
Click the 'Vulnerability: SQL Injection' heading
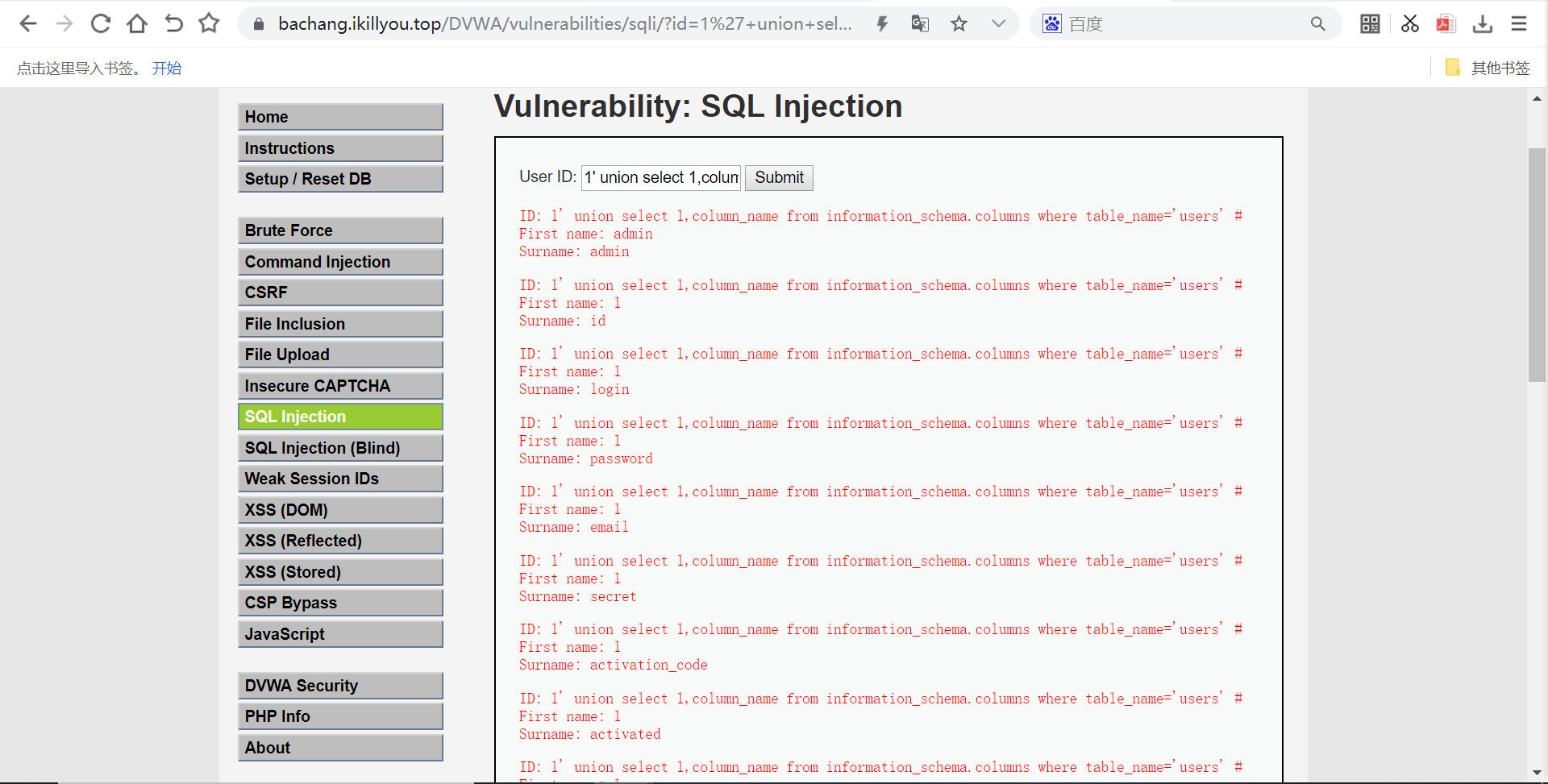coord(698,106)
